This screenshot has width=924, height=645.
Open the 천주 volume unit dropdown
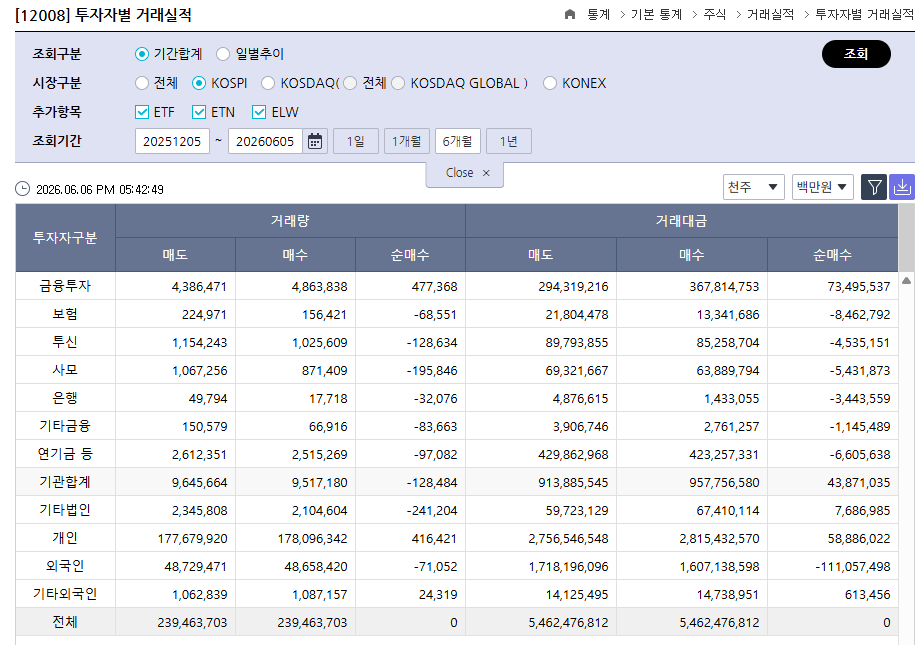coord(753,187)
